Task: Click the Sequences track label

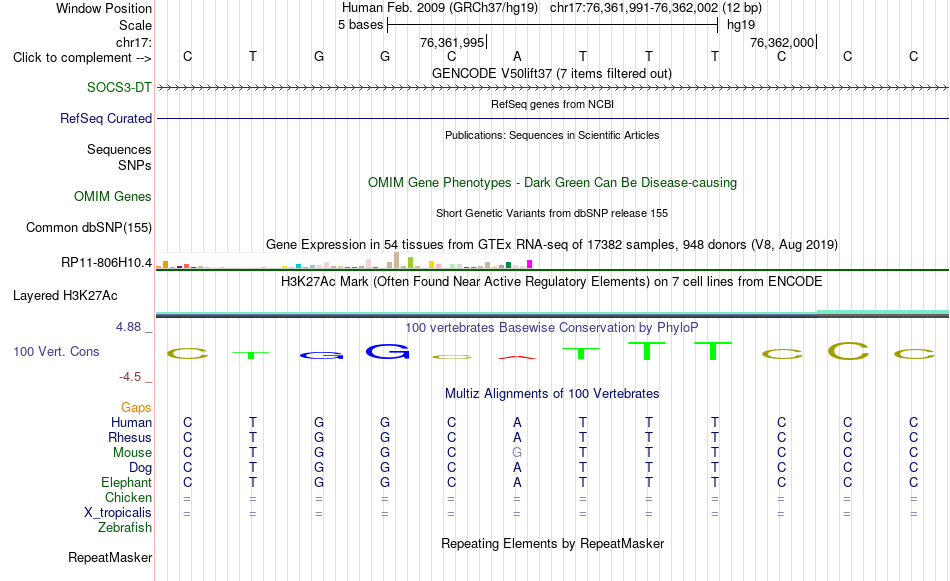Action: click(x=119, y=149)
